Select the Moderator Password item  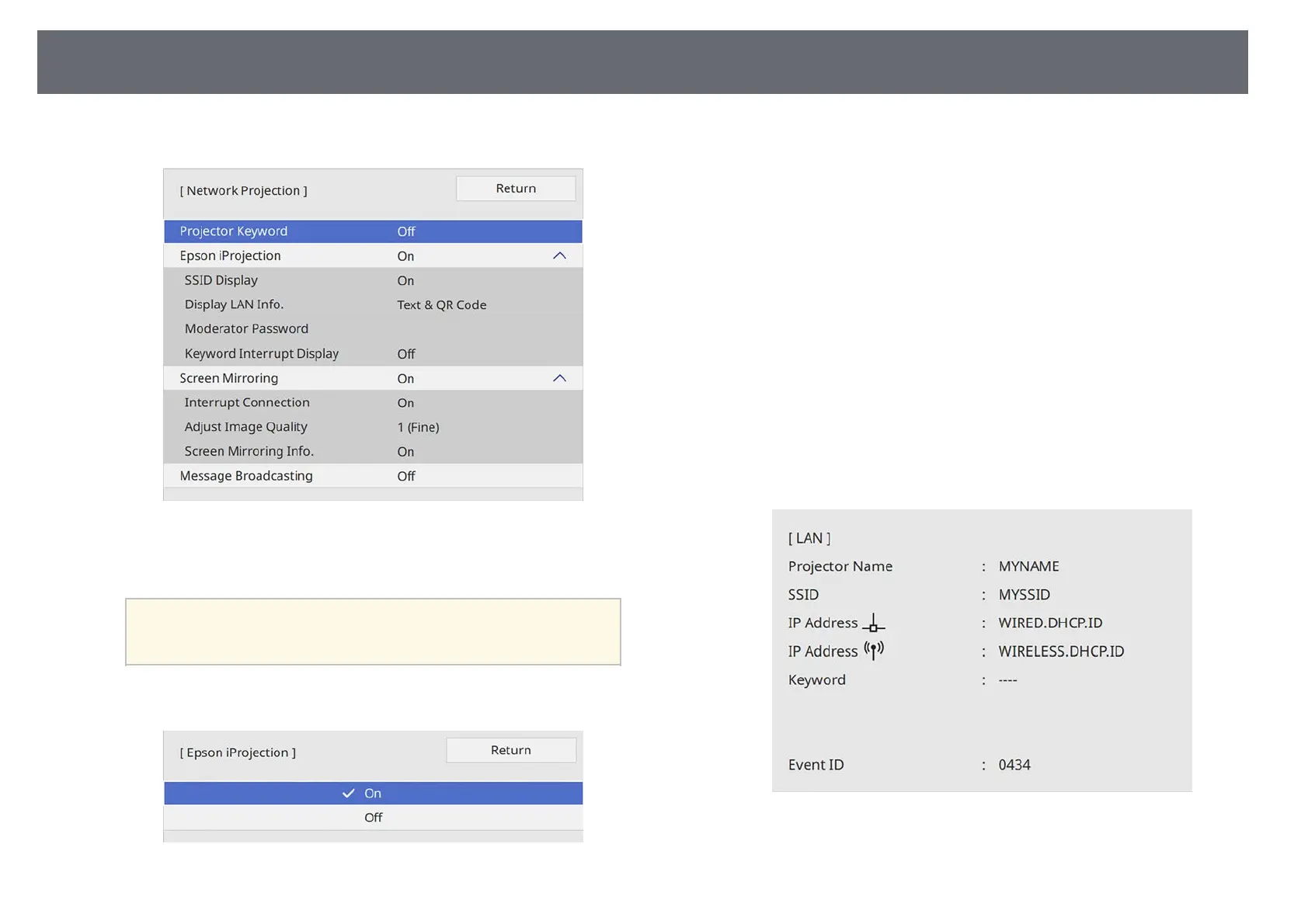tap(373, 329)
